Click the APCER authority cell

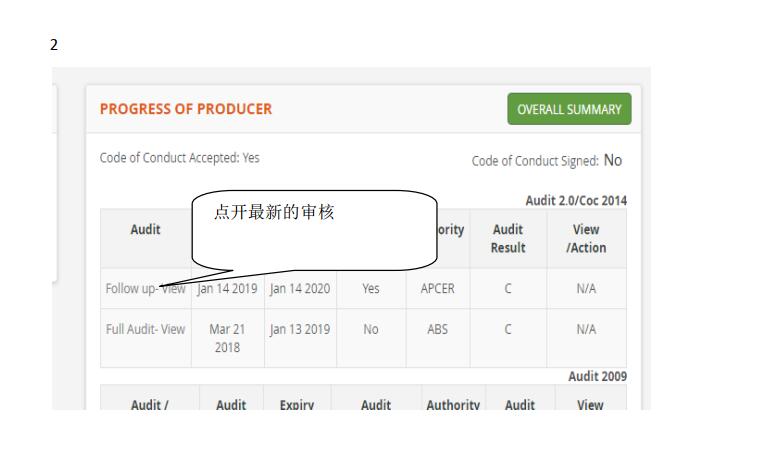coord(437,289)
